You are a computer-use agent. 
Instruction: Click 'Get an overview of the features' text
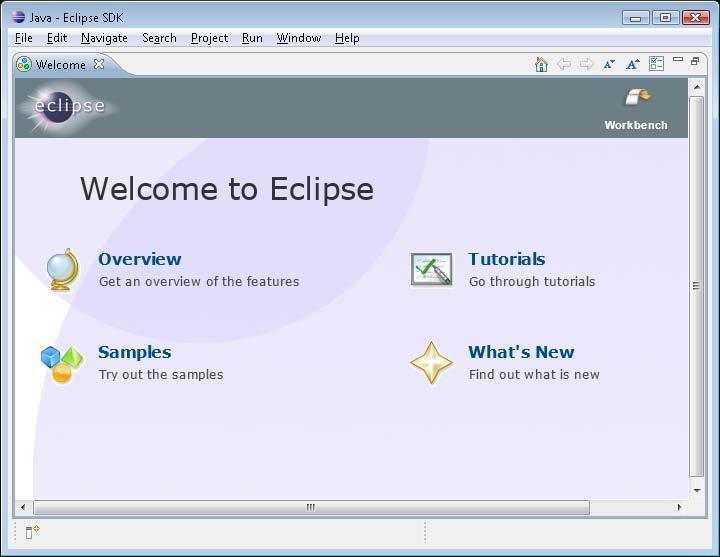tap(199, 281)
